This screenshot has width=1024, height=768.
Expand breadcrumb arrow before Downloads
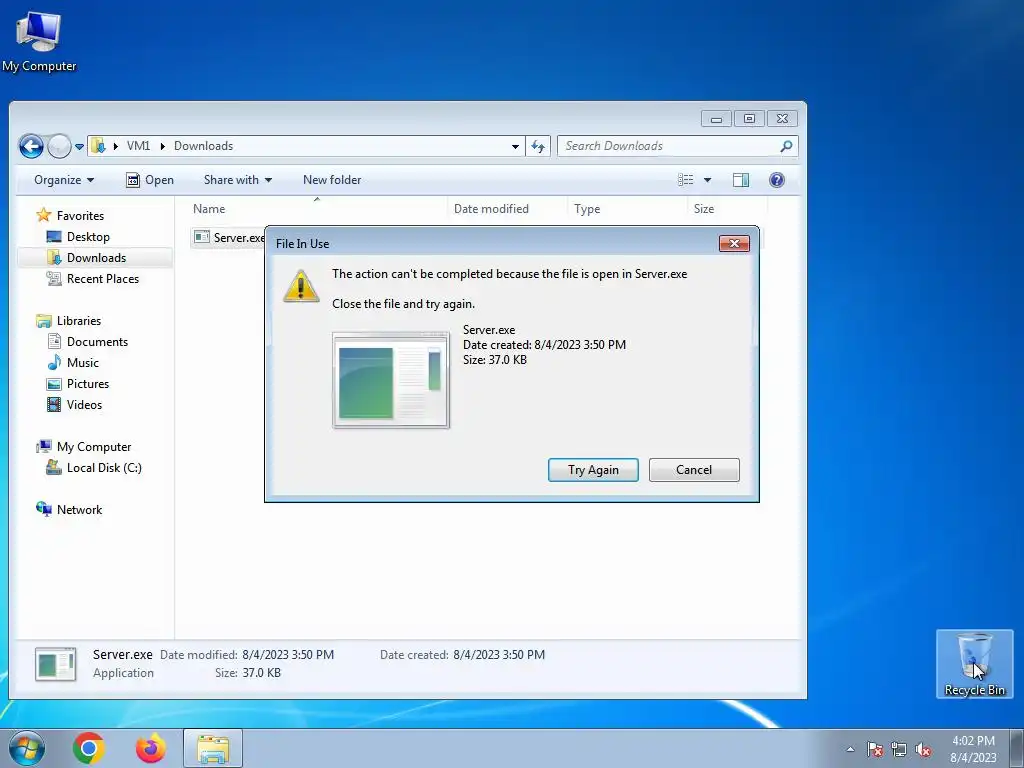163,146
